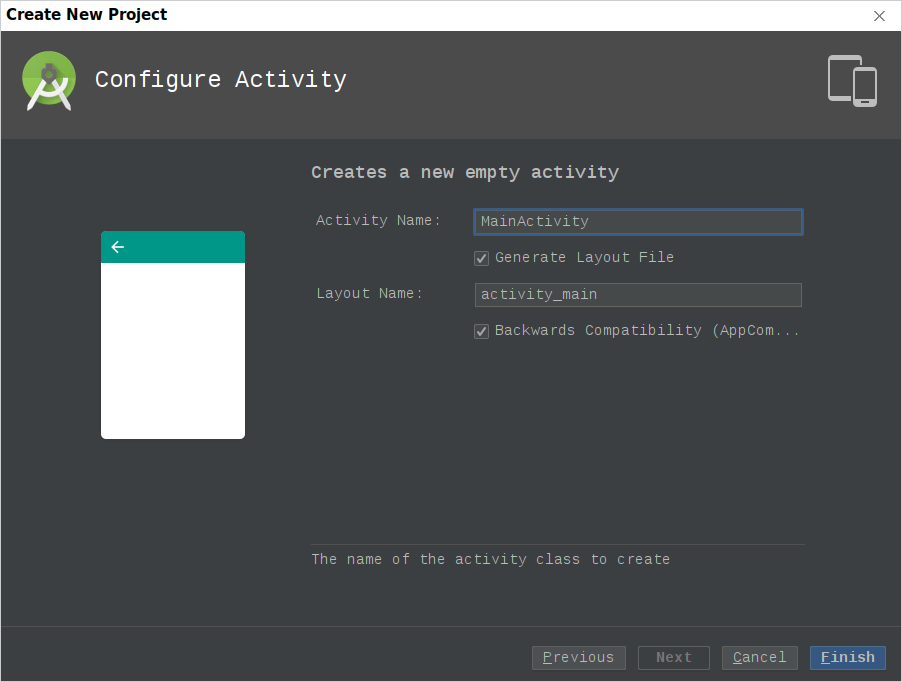Go back with the Previous button
This screenshot has height=682, width=902.
(578, 657)
